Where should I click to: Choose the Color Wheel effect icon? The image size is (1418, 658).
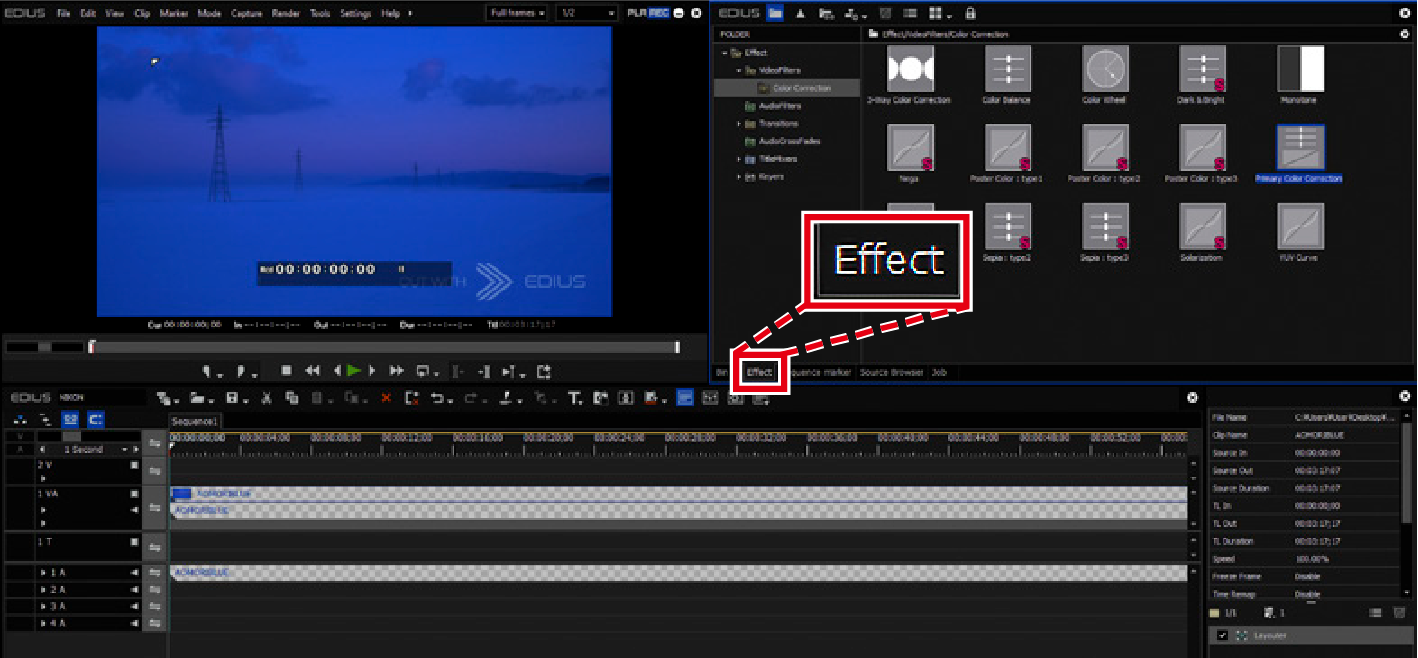tap(1105, 70)
